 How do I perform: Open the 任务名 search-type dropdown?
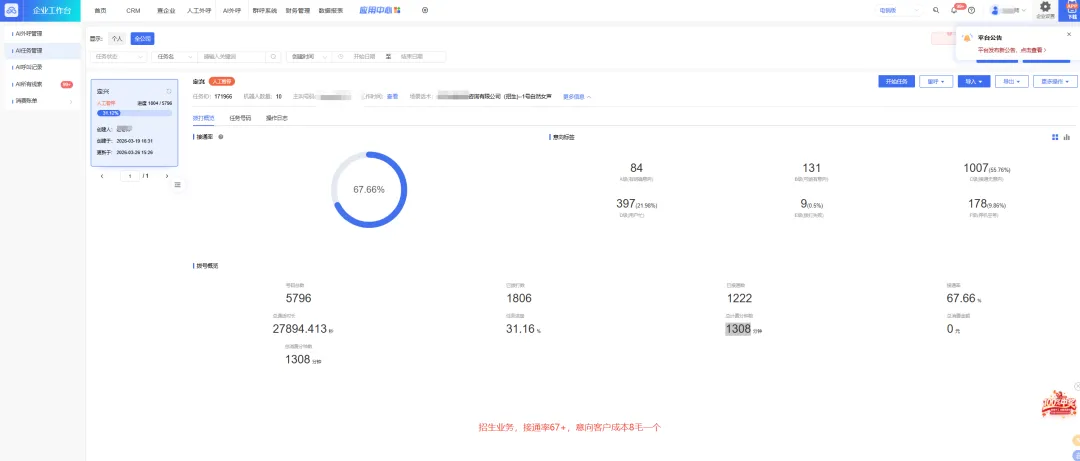coord(174,57)
